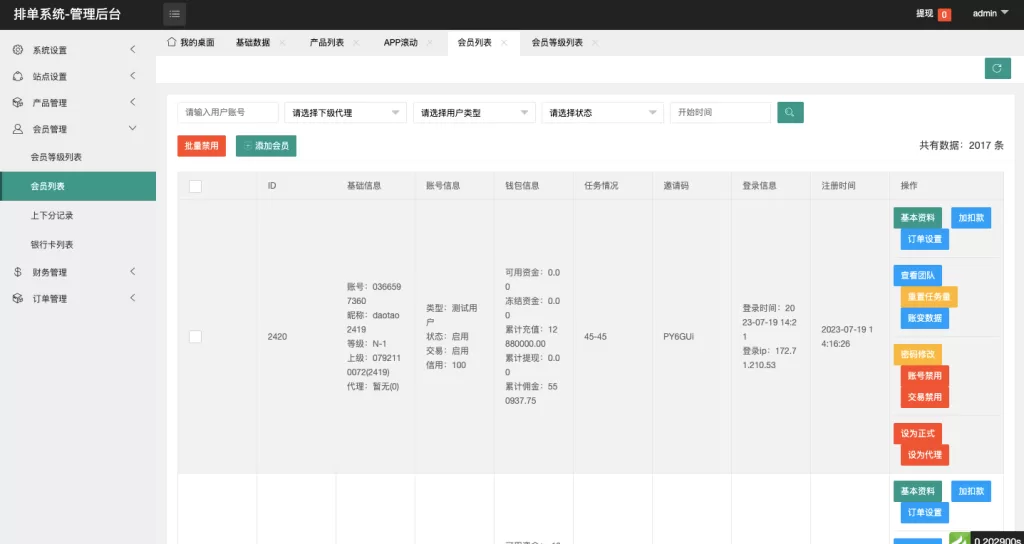Click the 站点设置 sidebar icon
Screen dimensions: 1024x544
pos(18,76)
